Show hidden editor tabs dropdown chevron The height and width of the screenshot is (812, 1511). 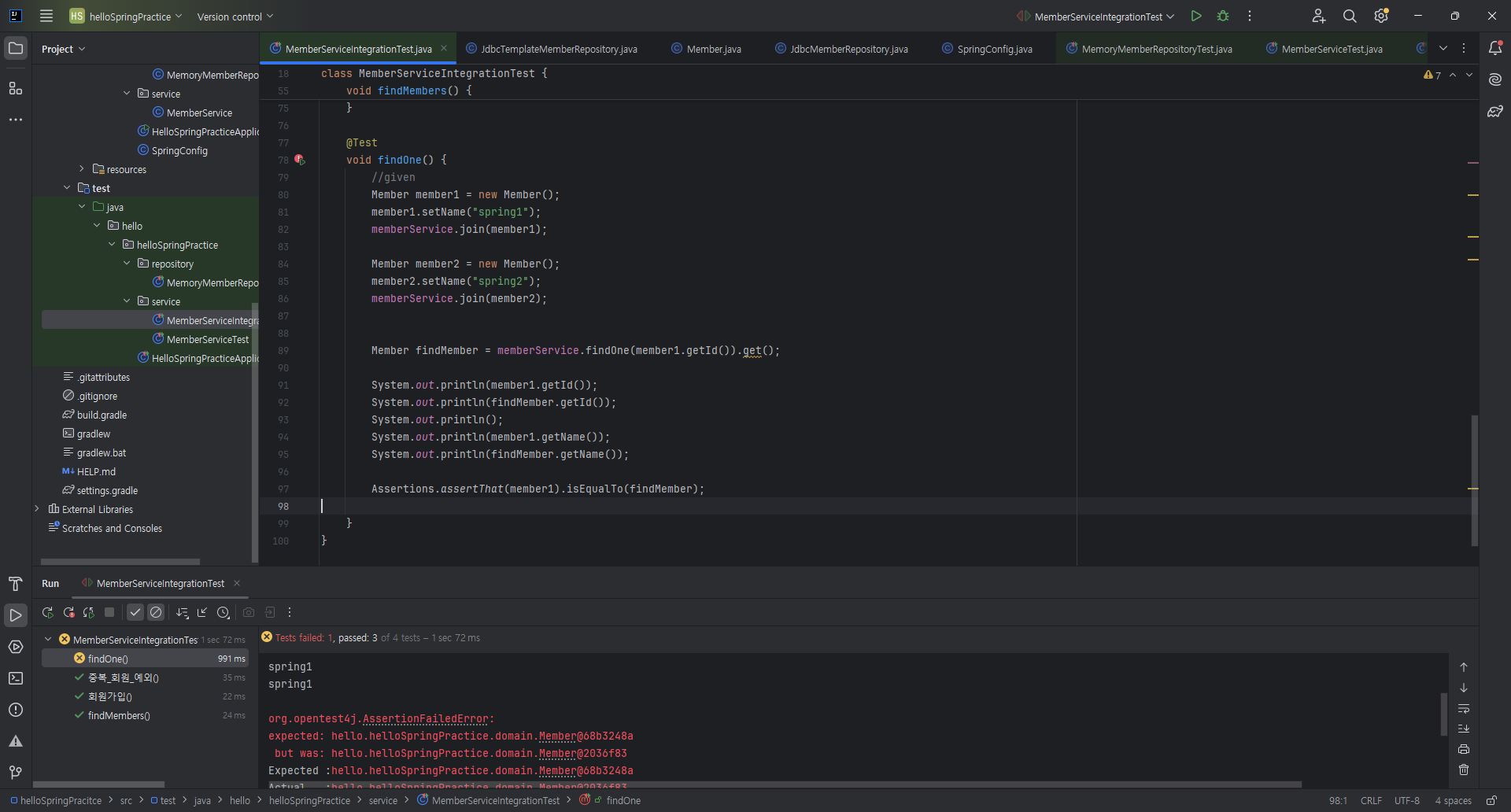pyautogui.click(x=1443, y=48)
